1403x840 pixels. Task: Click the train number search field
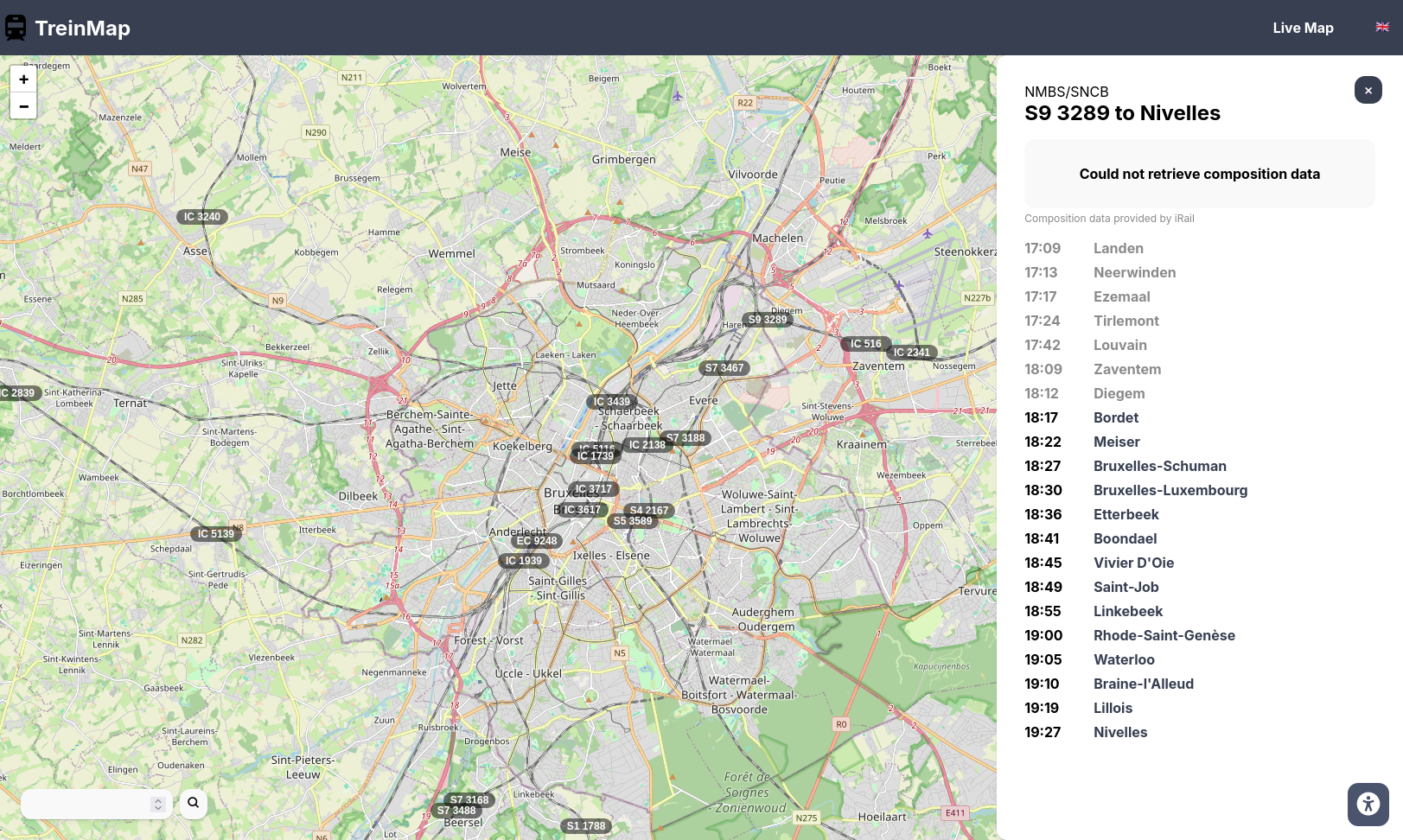[86, 804]
